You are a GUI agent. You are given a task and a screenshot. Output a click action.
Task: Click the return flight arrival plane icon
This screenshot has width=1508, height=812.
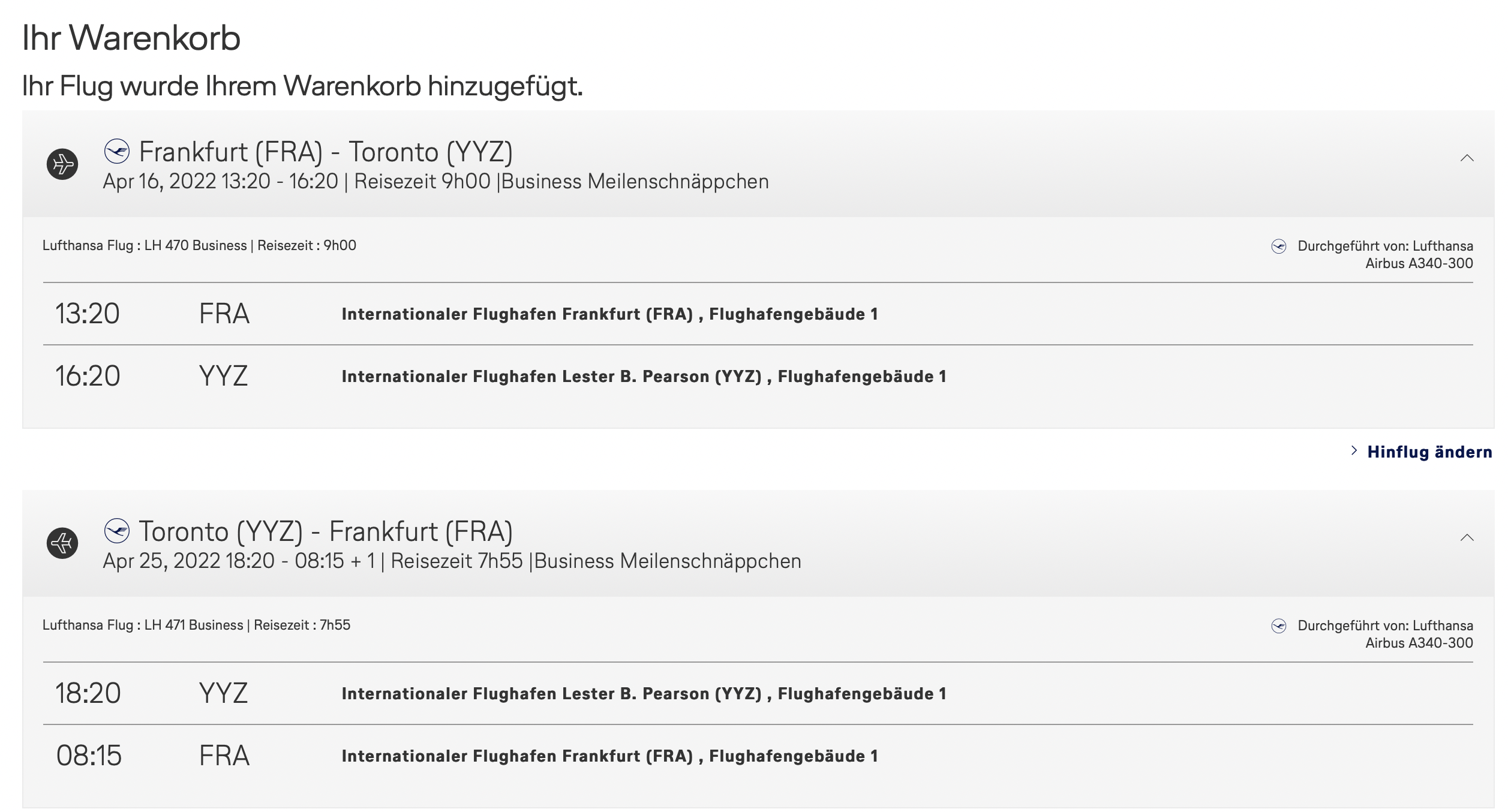click(62, 543)
